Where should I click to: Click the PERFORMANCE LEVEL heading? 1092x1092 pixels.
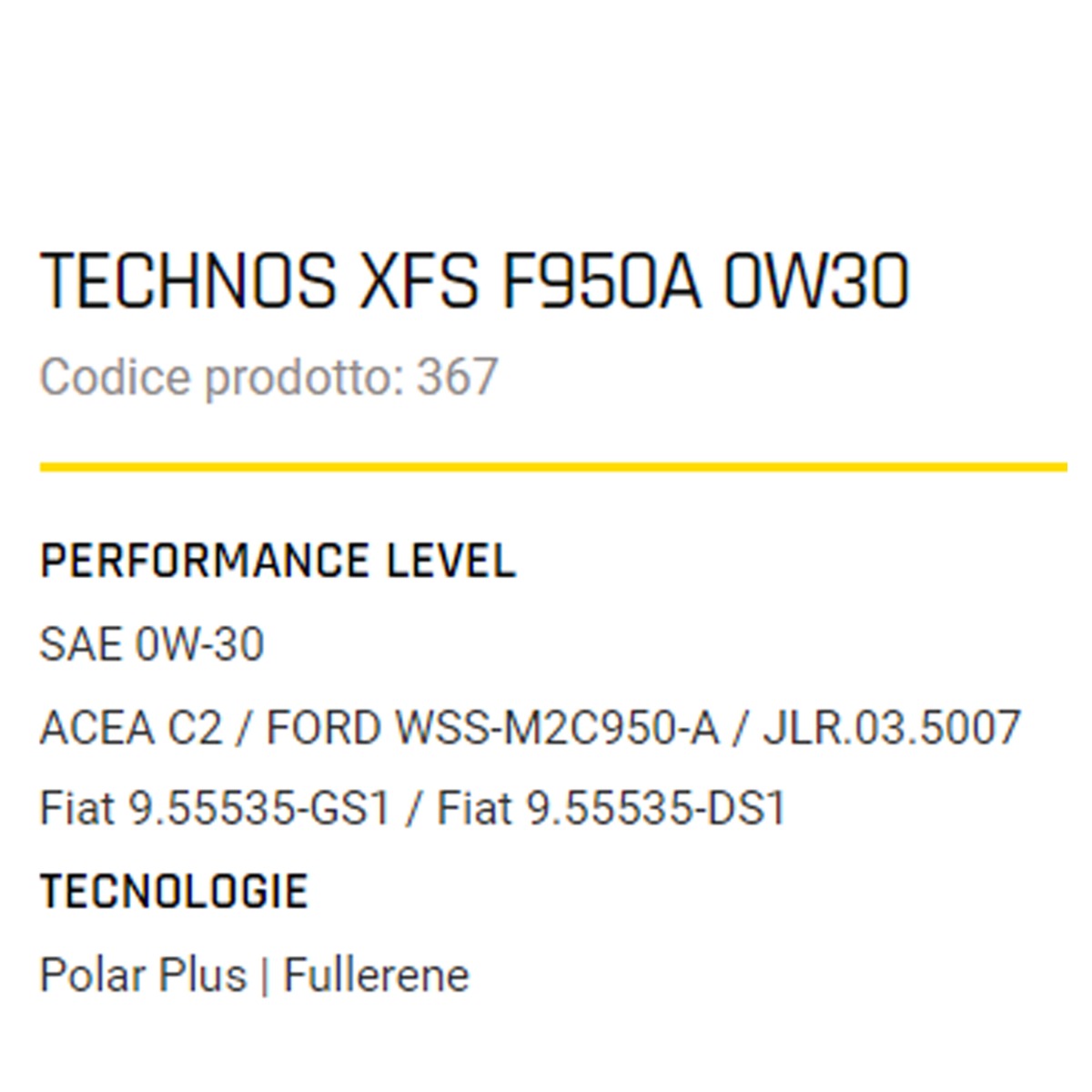coord(278,561)
